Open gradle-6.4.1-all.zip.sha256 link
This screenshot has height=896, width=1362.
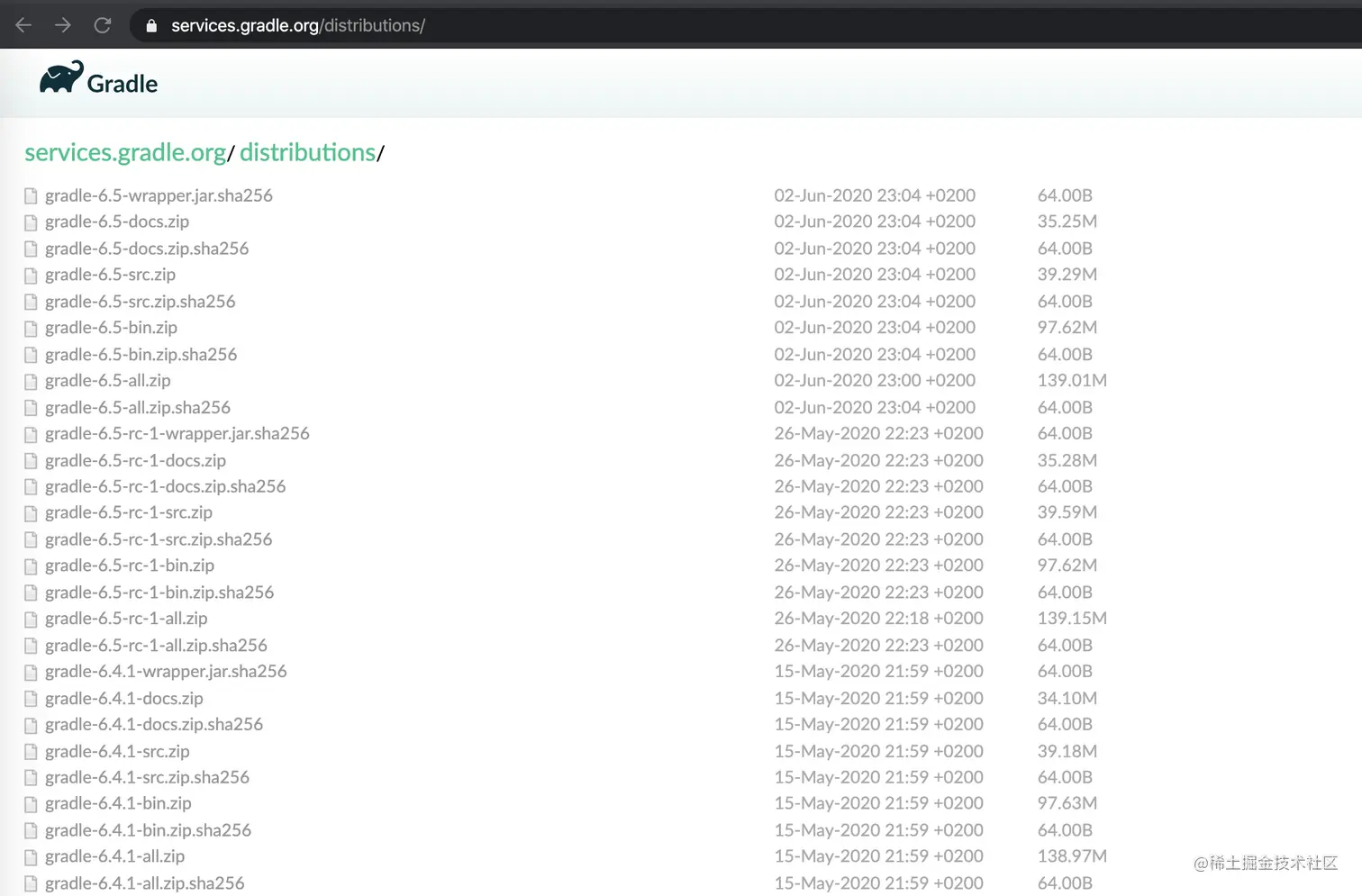coord(145,883)
